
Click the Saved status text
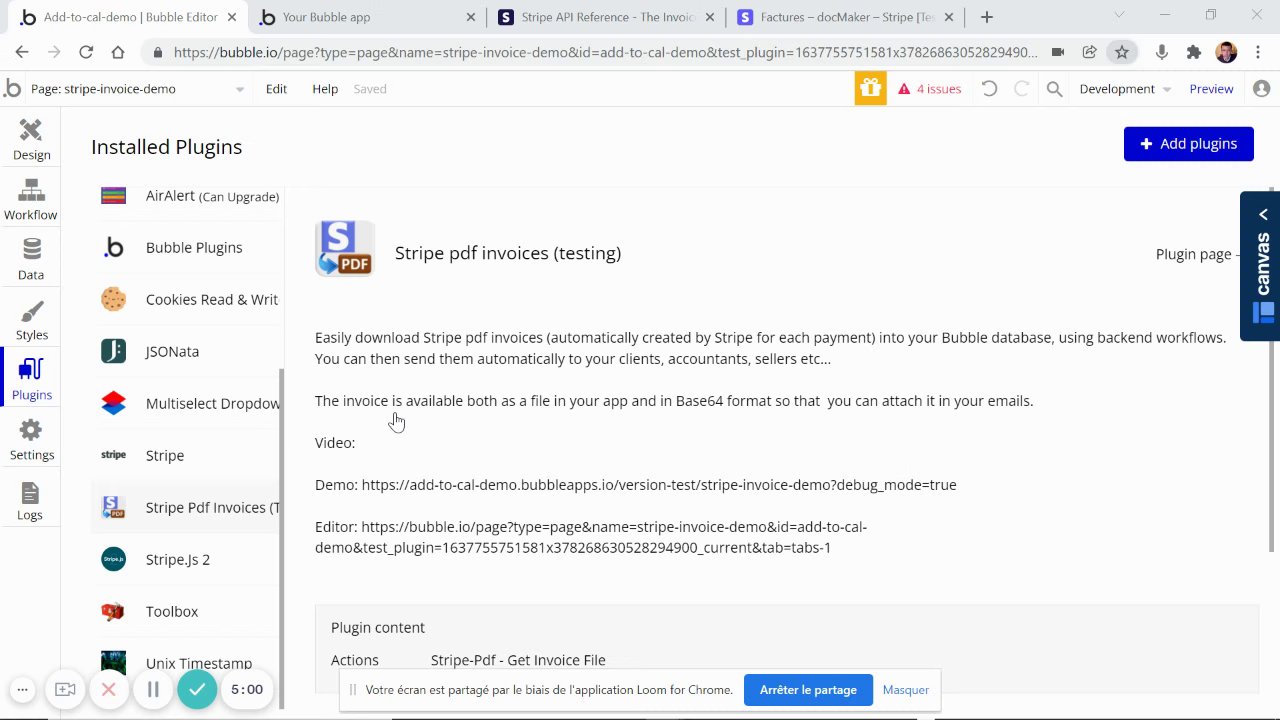point(370,89)
